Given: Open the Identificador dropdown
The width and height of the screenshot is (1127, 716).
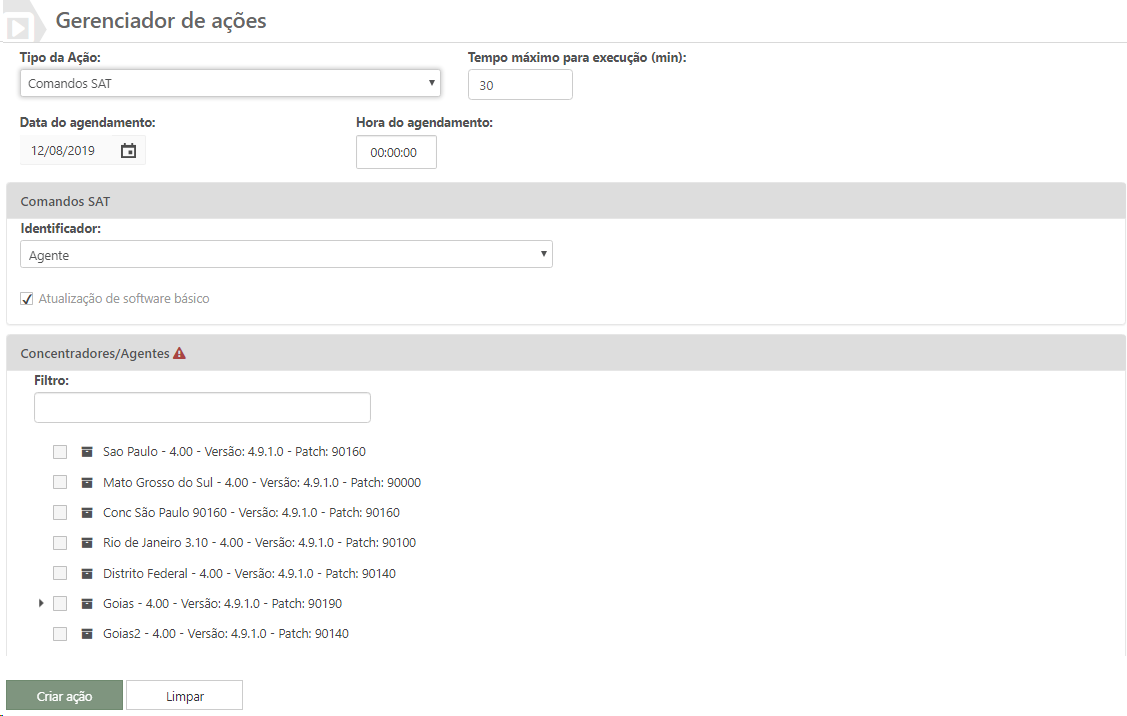Looking at the screenshot, I should (x=286, y=254).
